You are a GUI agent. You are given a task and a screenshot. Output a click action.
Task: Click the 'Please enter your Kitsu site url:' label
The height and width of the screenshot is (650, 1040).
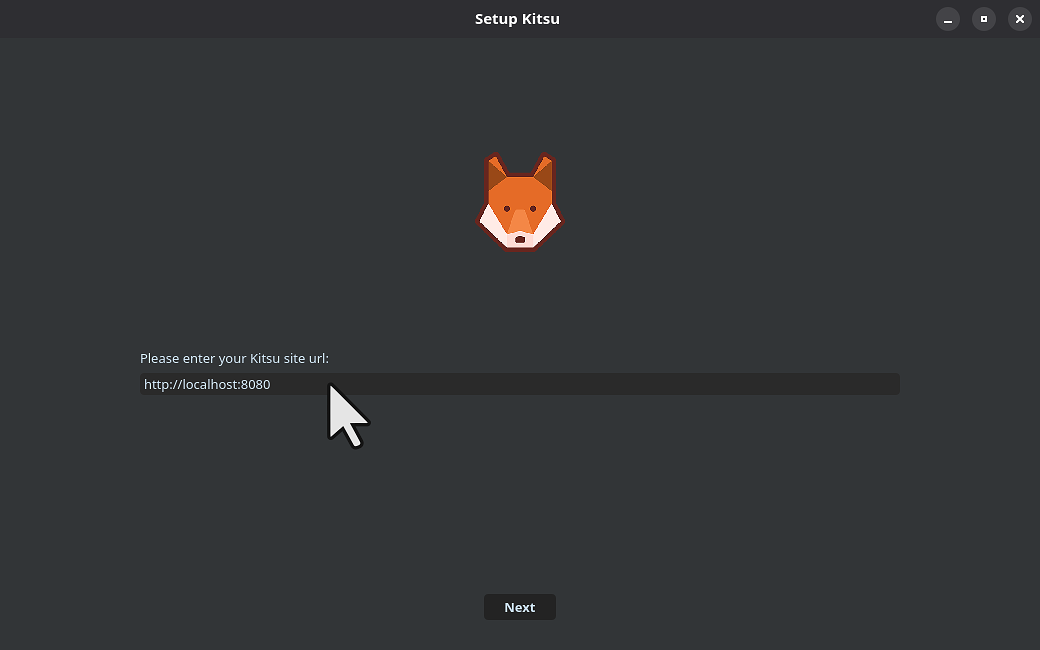click(x=234, y=358)
